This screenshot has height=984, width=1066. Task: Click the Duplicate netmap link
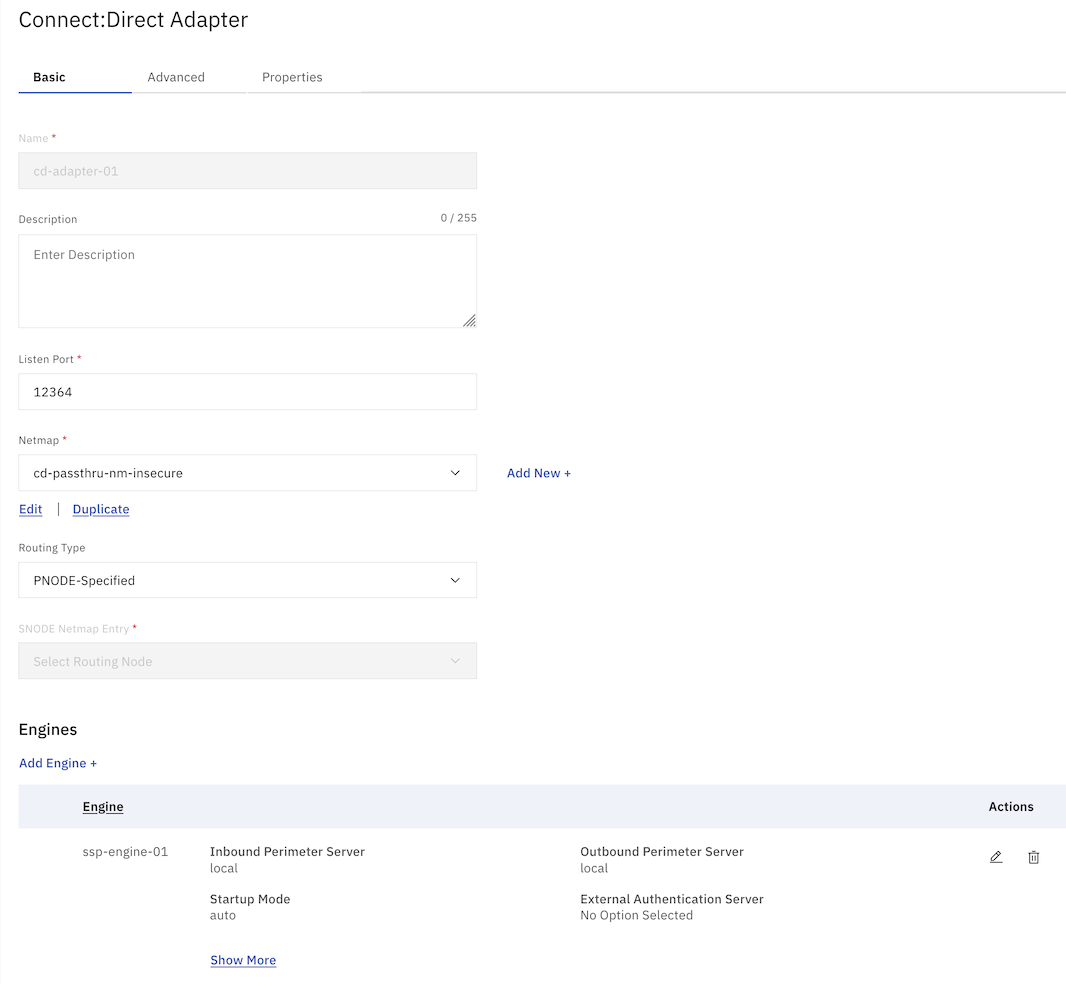(101, 509)
